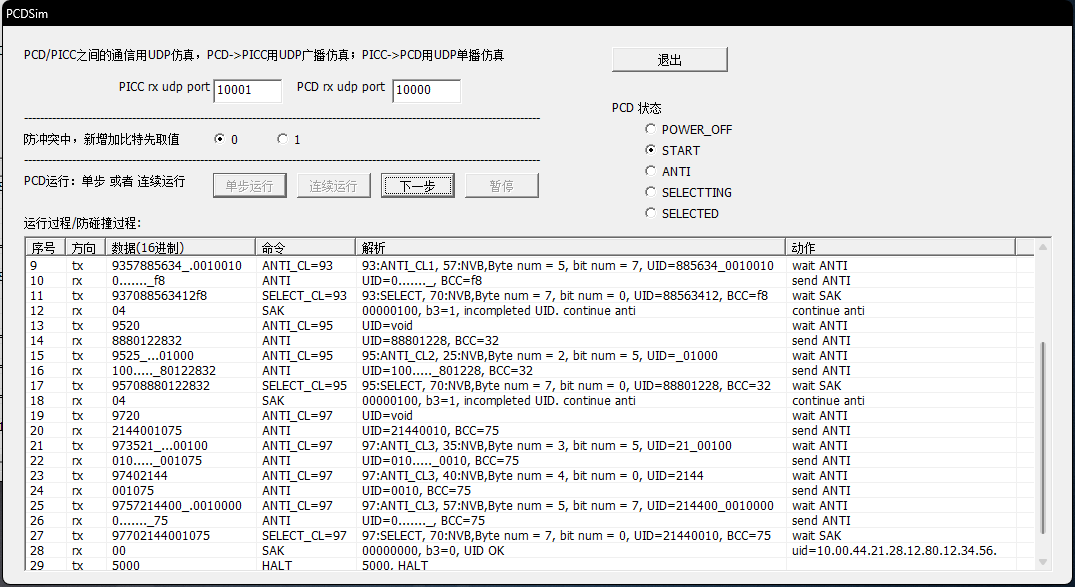Screen dimensions: 1075x587
Task: Click the 下一步 next step button
Action: (x=417, y=186)
